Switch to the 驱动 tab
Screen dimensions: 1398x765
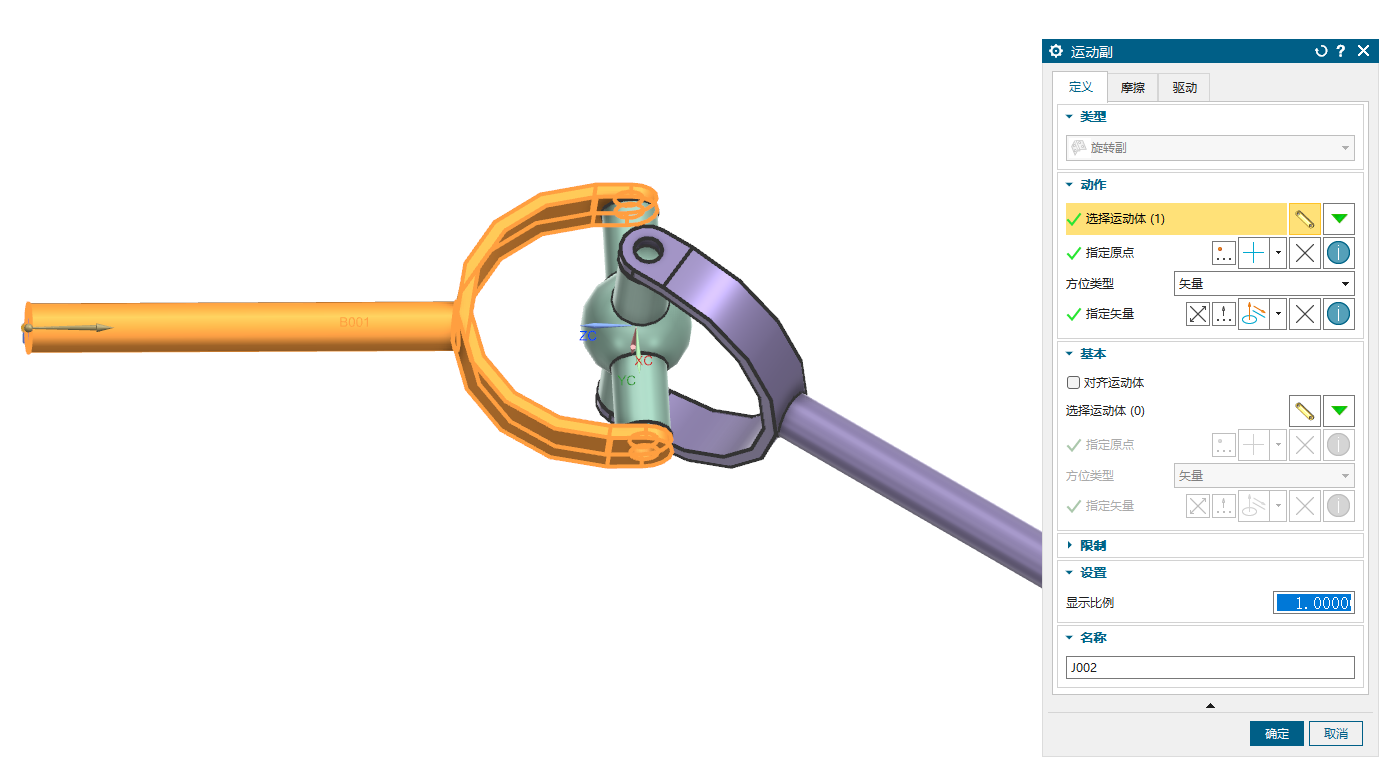pos(1184,88)
